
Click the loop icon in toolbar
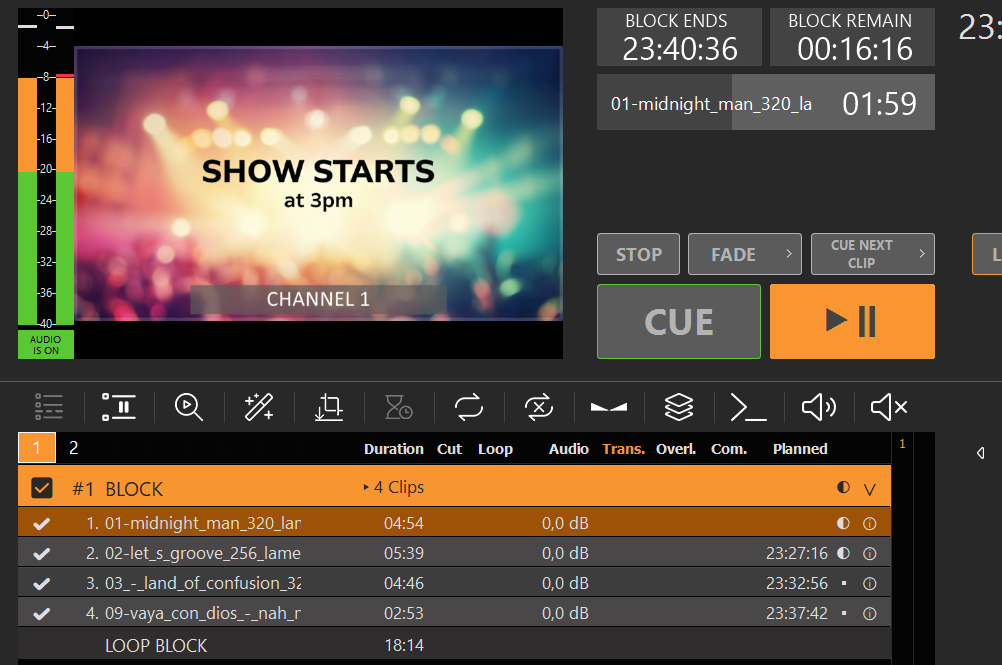click(469, 407)
